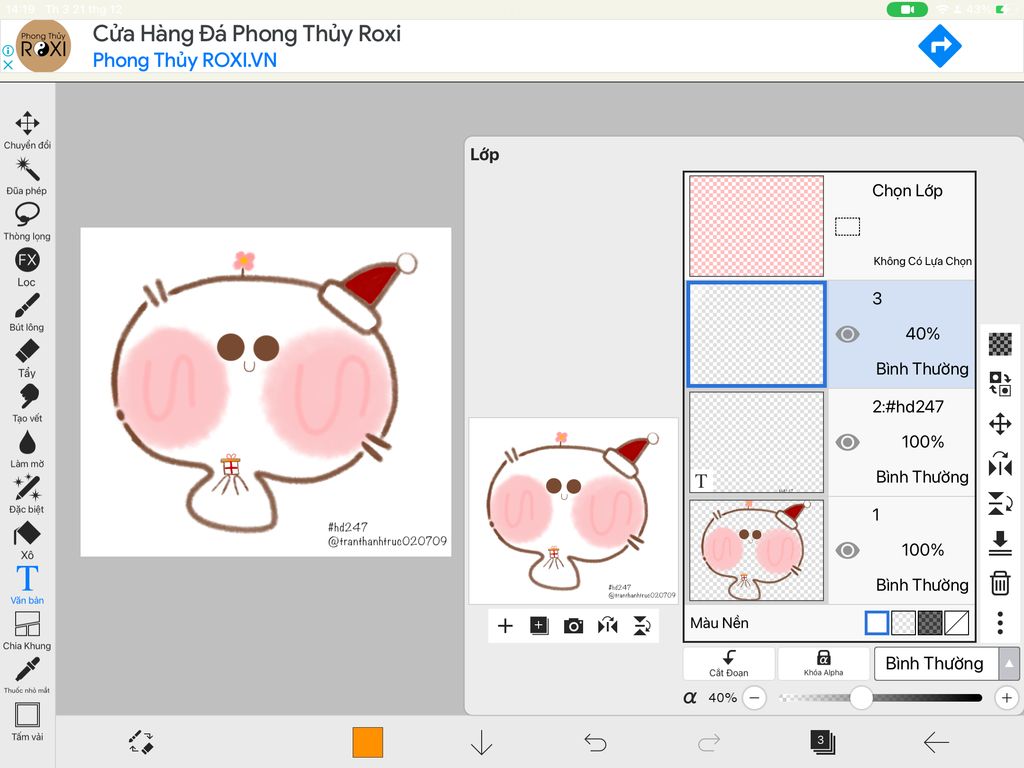Select layer 3 row in the layers list
1024x768 pixels.
831,334
